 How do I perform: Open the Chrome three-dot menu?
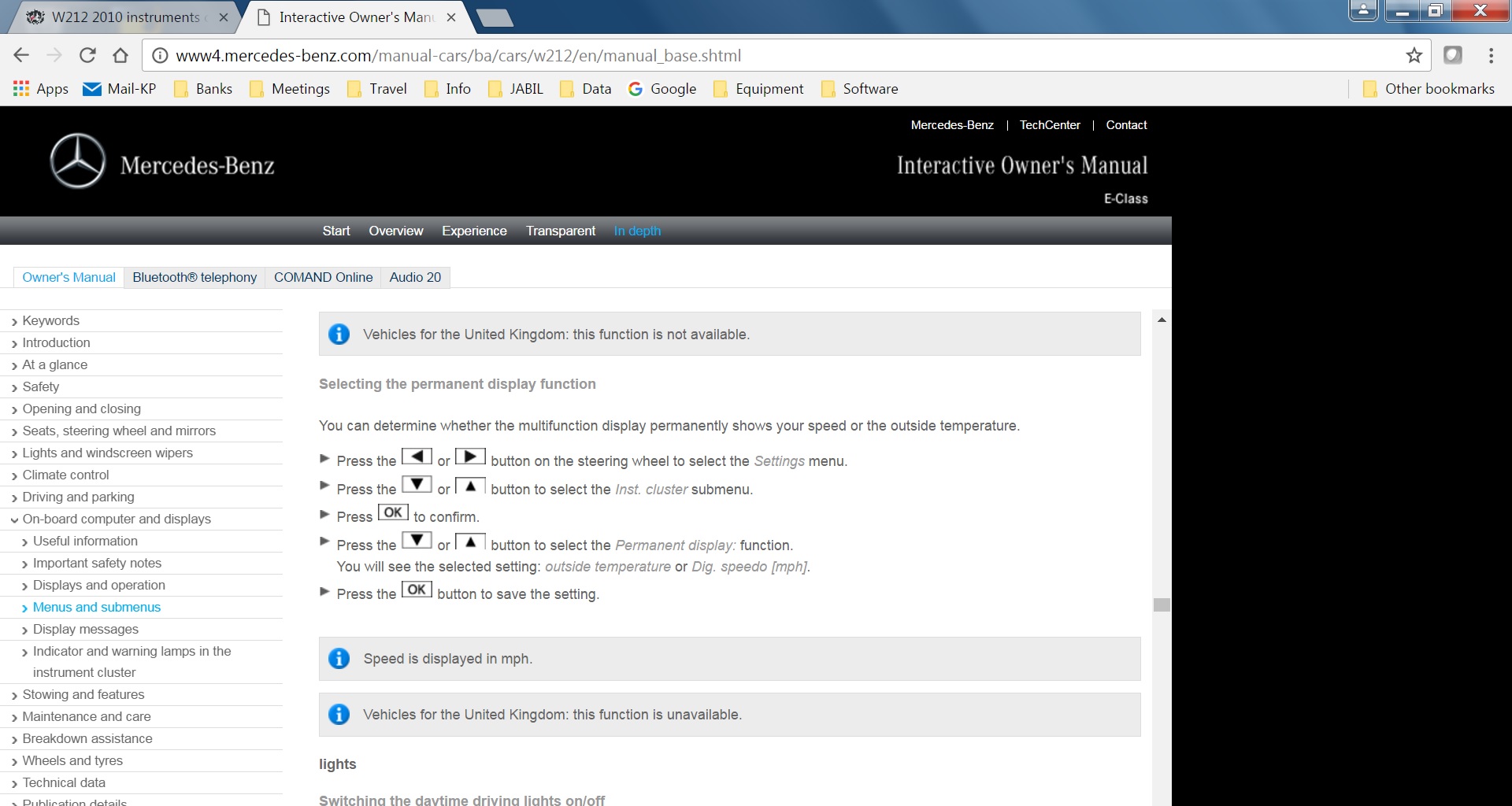(1491, 55)
